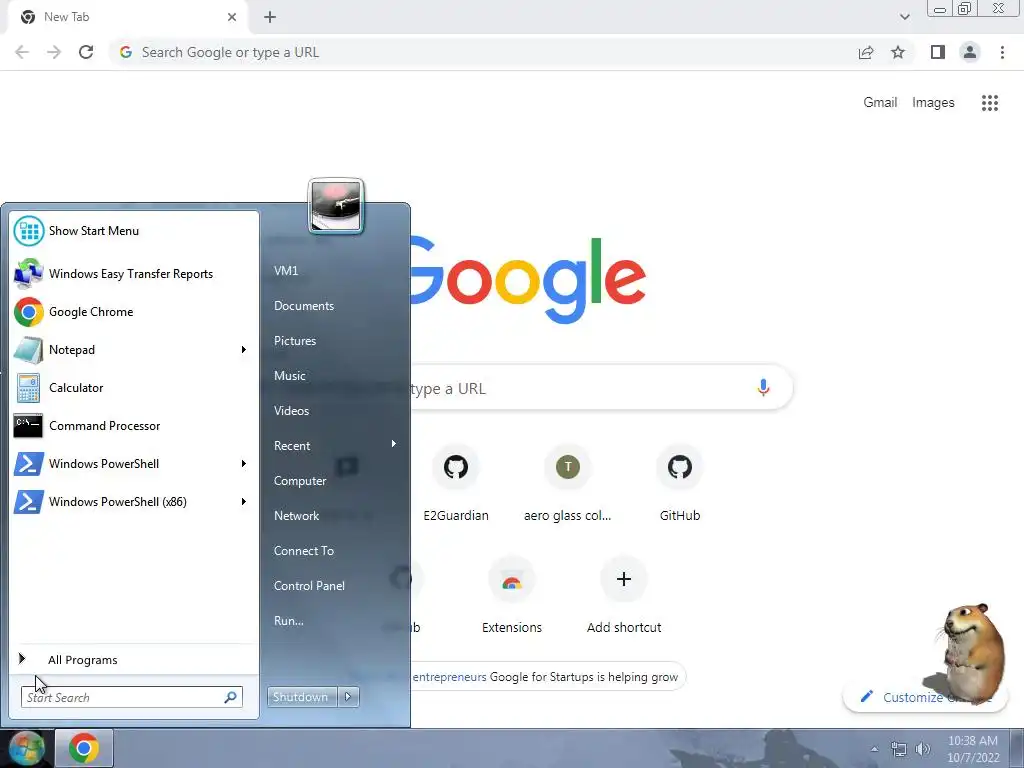Expand the Recent items submenu arrow
This screenshot has width=1024, height=768.
click(x=394, y=444)
